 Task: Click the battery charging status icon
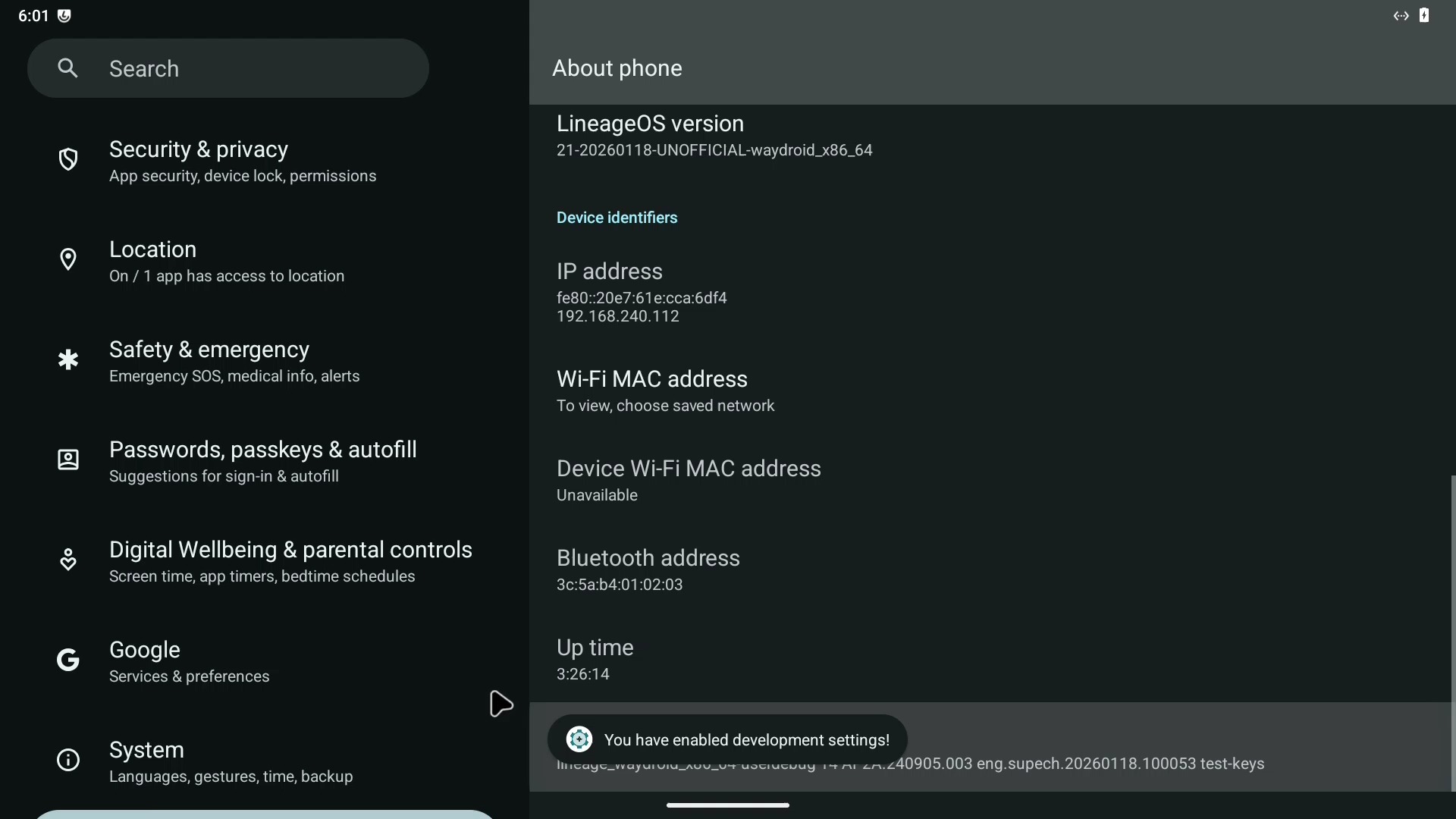1423,16
